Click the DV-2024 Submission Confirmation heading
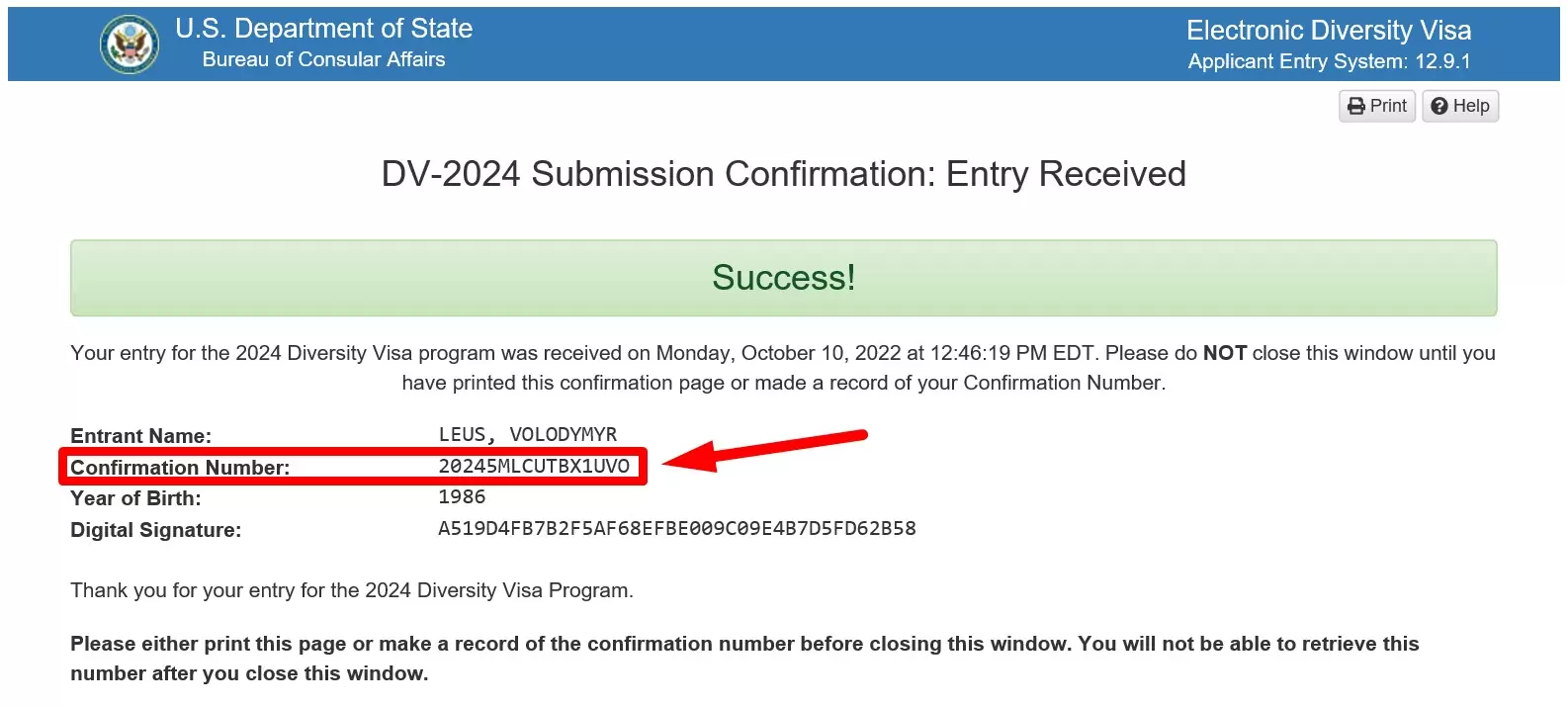1568x707 pixels. (x=783, y=174)
